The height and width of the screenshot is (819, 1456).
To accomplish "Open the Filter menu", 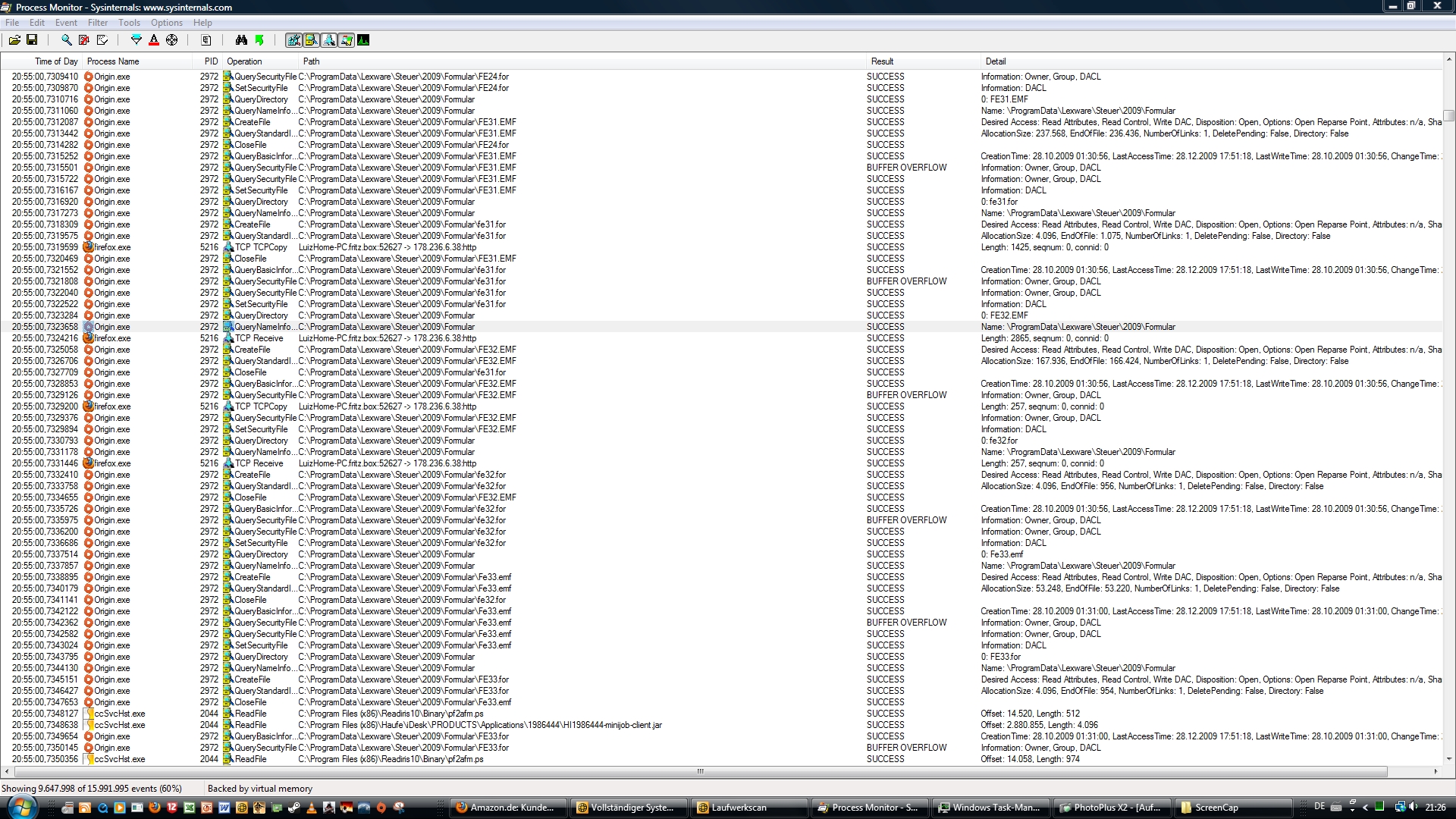I will coord(98,23).
